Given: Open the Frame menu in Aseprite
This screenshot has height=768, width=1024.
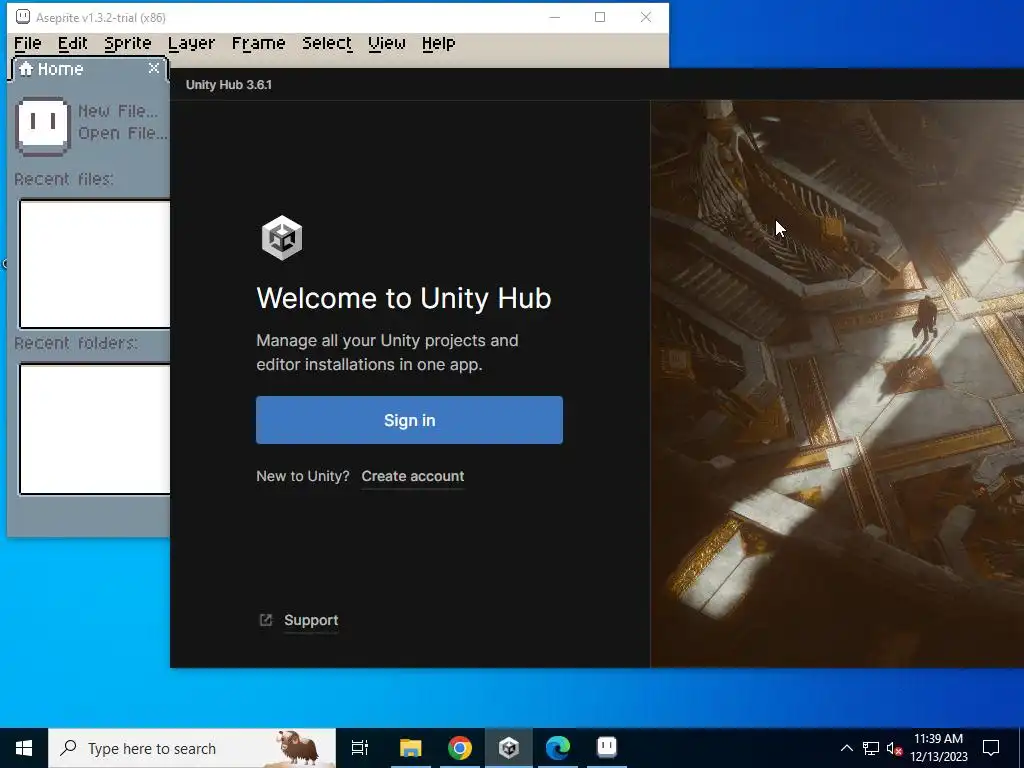Looking at the screenshot, I should 259,43.
